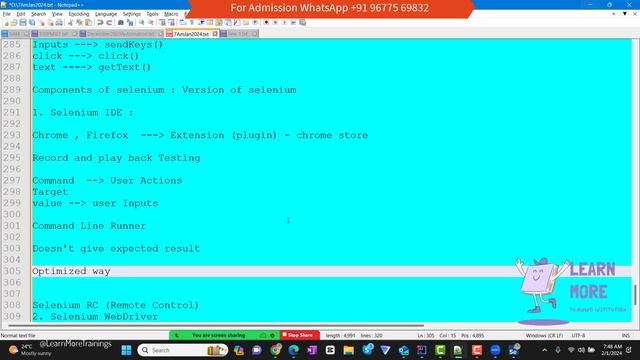This screenshot has width=640, height=360.
Task: Click the Paste toolbar icon
Action: [x=89, y=22]
